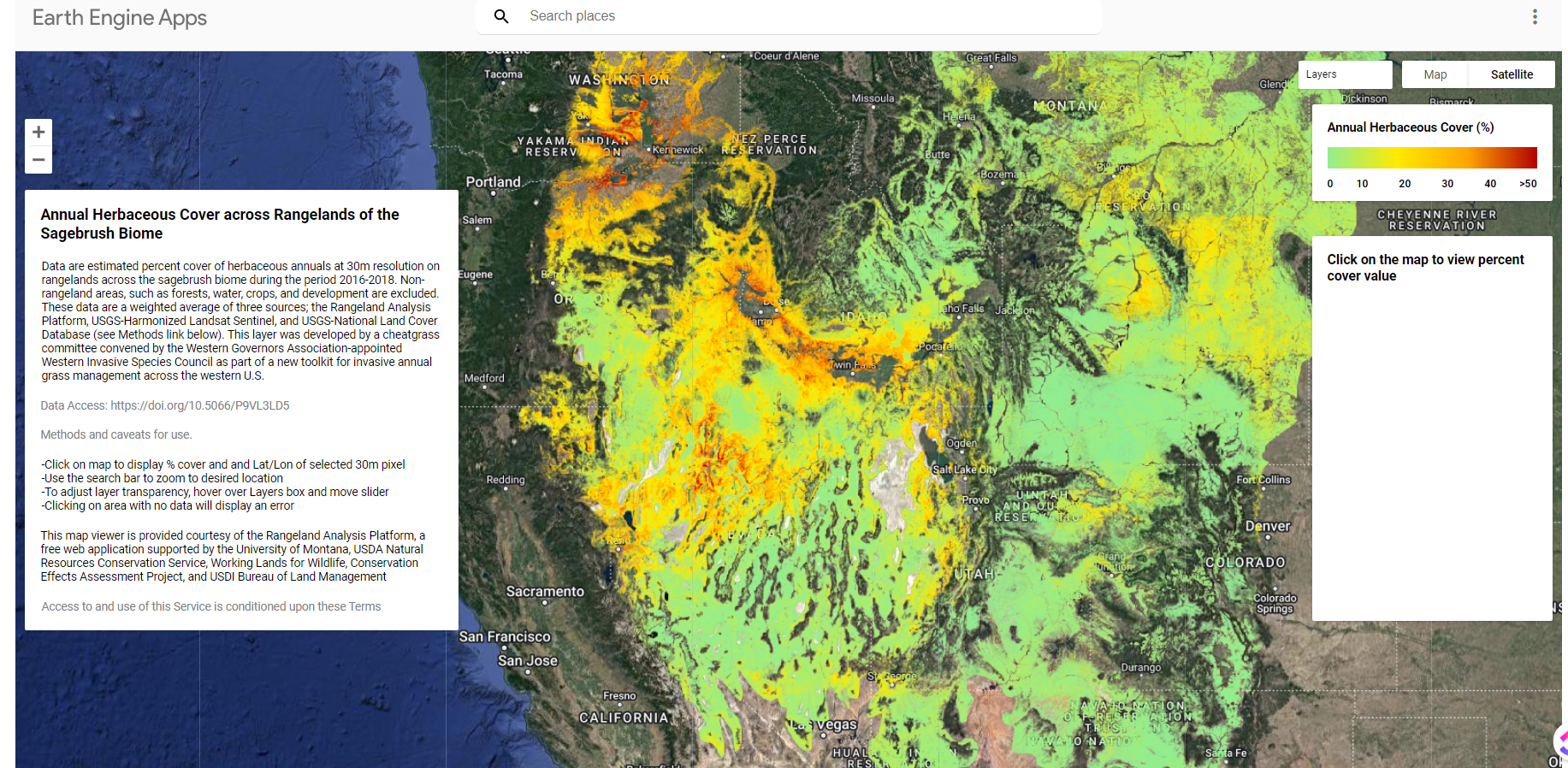Click the Salem map label
This screenshot has width=1568, height=768.
click(477, 220)
